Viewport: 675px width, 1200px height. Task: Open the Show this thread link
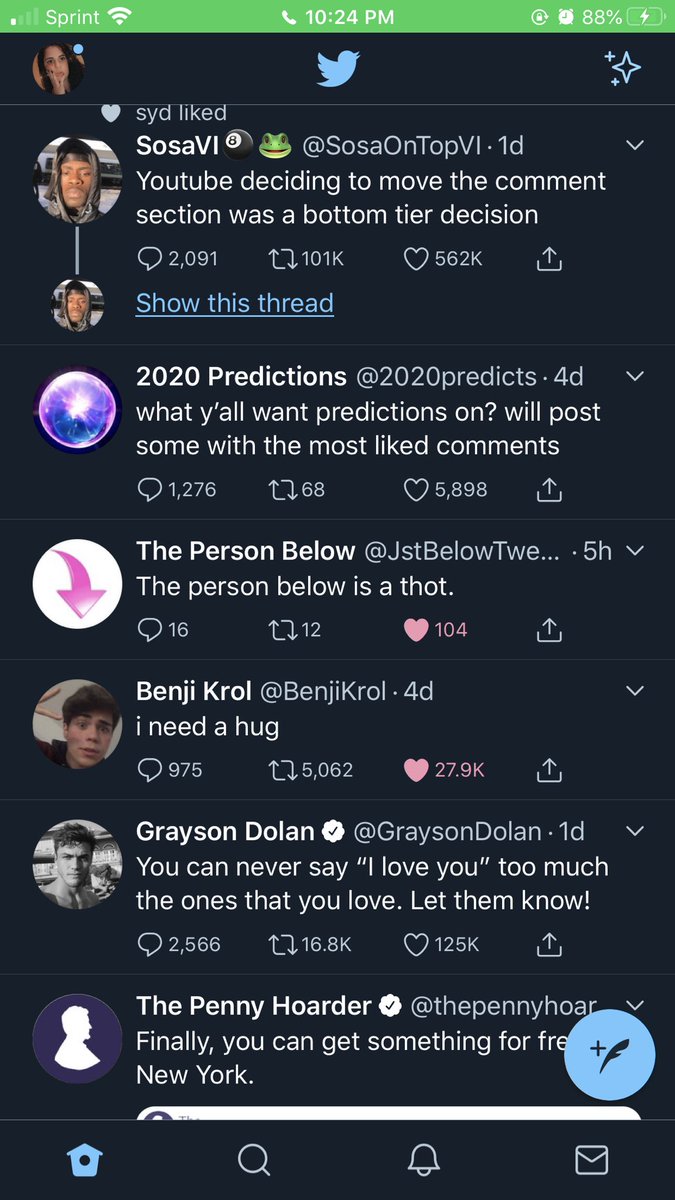(235, 303)
